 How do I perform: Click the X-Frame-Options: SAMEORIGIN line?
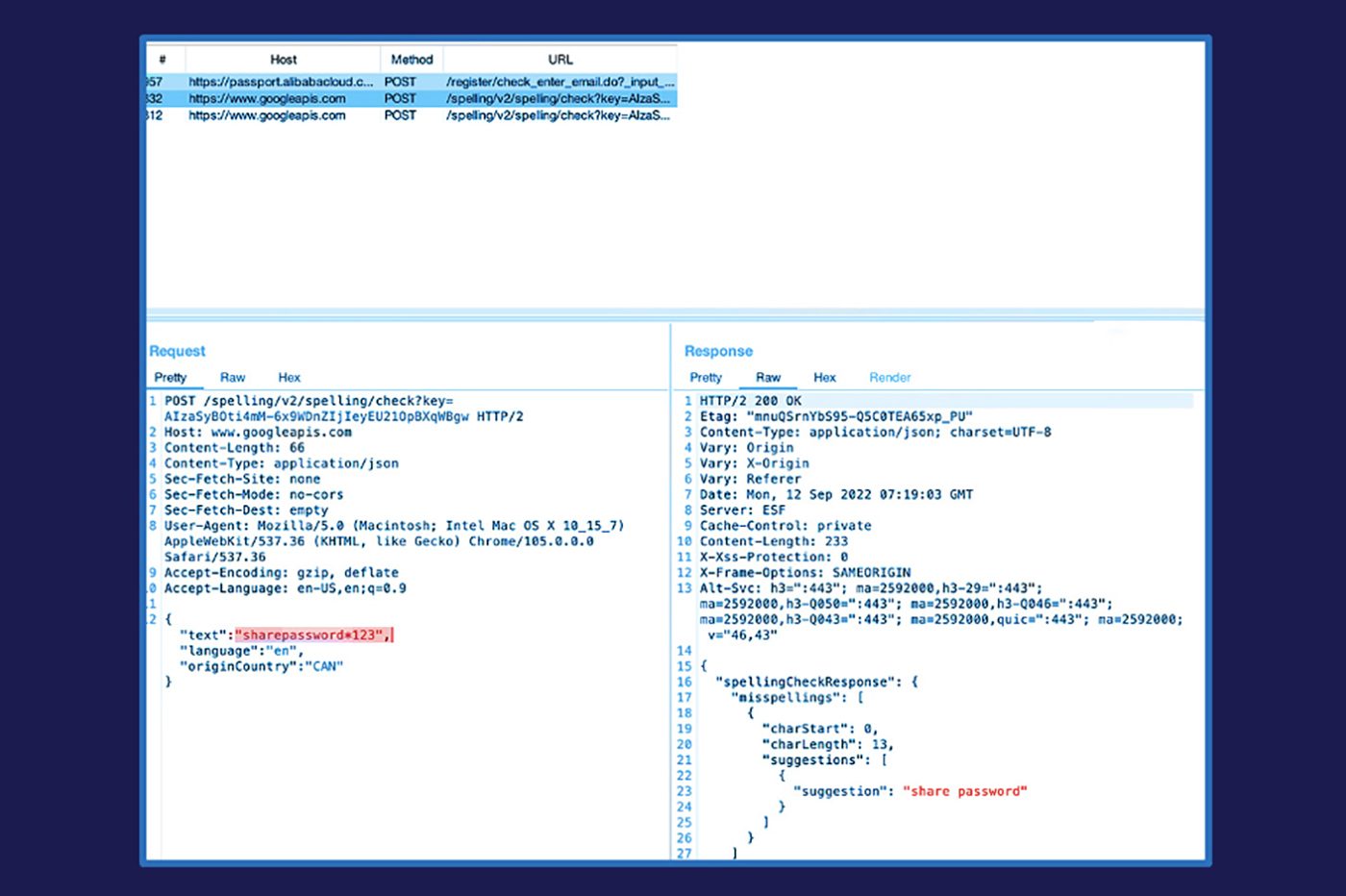[805, 573]
